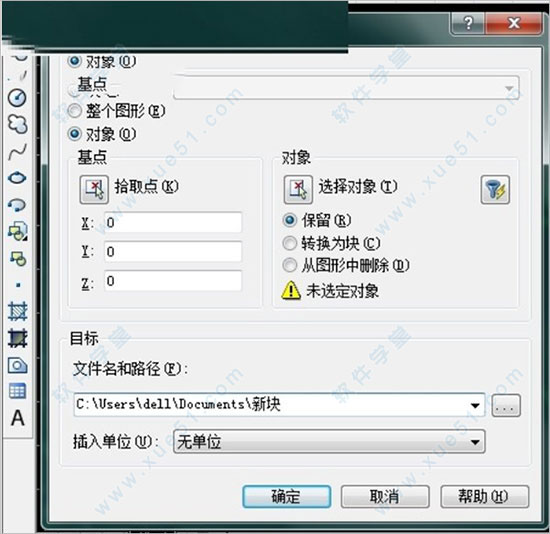The width and height of the screenshot is (550, 534).
Task: Choose Delete from drawing (从图形中删除) option
Action: [290, 265]
